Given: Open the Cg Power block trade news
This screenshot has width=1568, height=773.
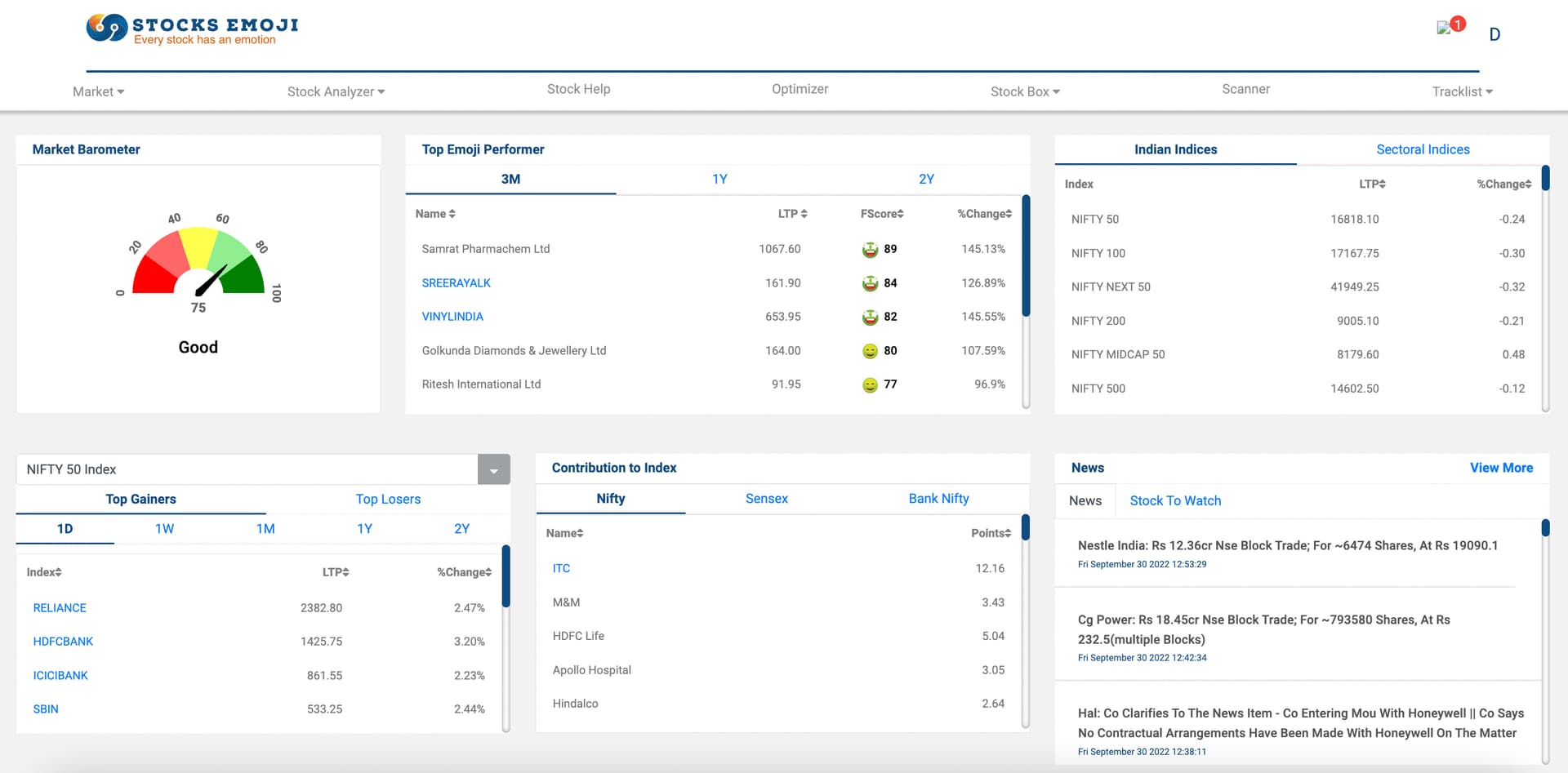Looking at the screenshot, I should (1264, 630).
